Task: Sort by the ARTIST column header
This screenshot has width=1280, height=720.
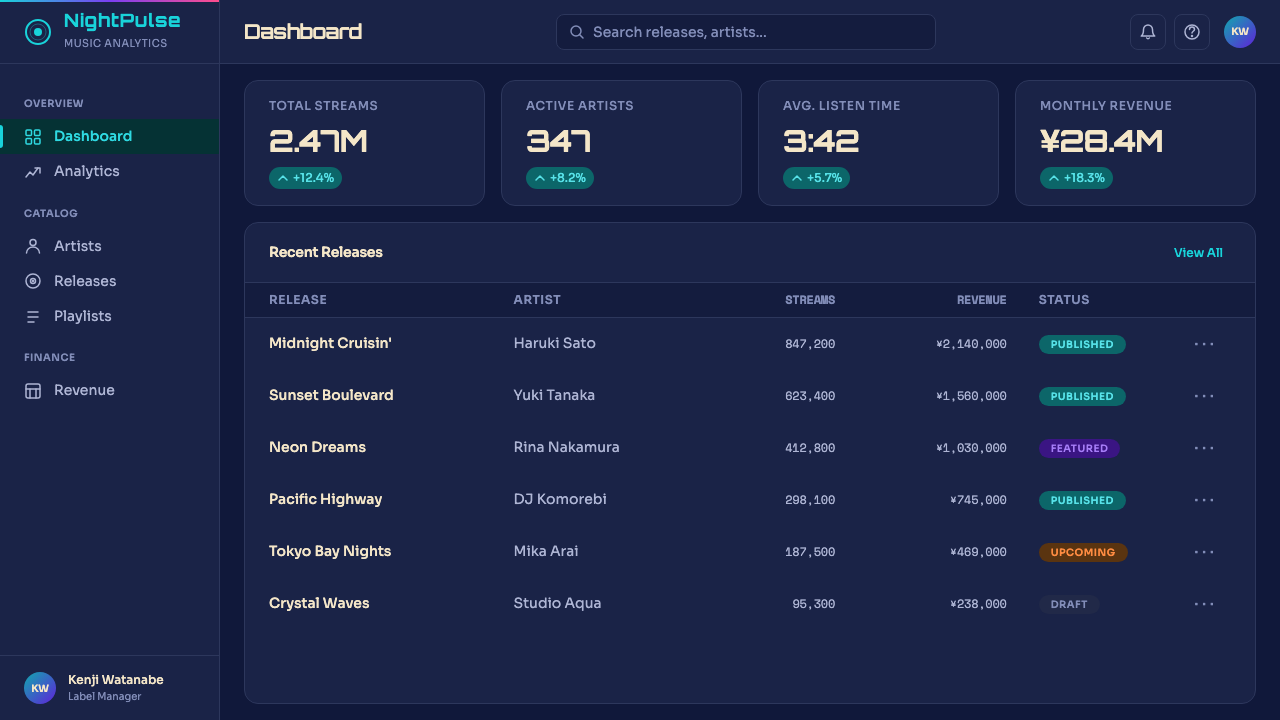Action: tap(537, 300)
